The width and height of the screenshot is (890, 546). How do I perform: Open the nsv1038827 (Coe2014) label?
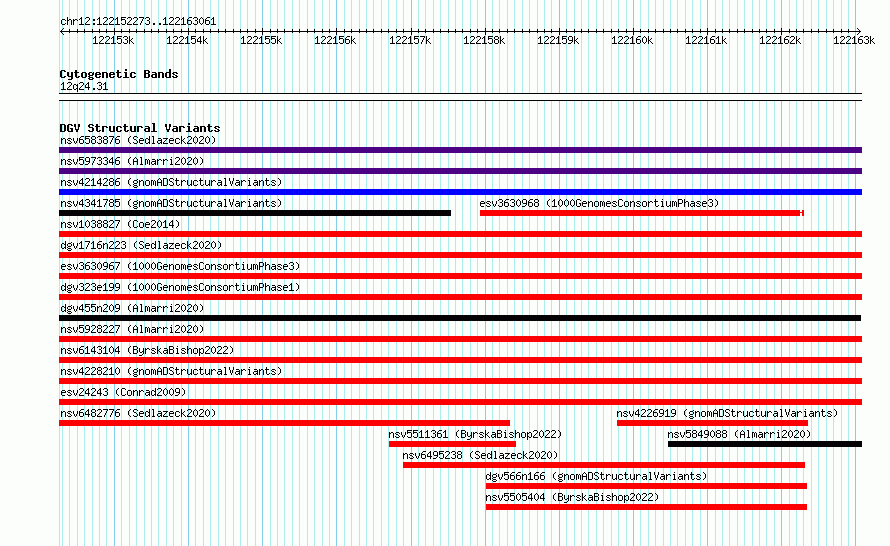(x=120, y=224)
